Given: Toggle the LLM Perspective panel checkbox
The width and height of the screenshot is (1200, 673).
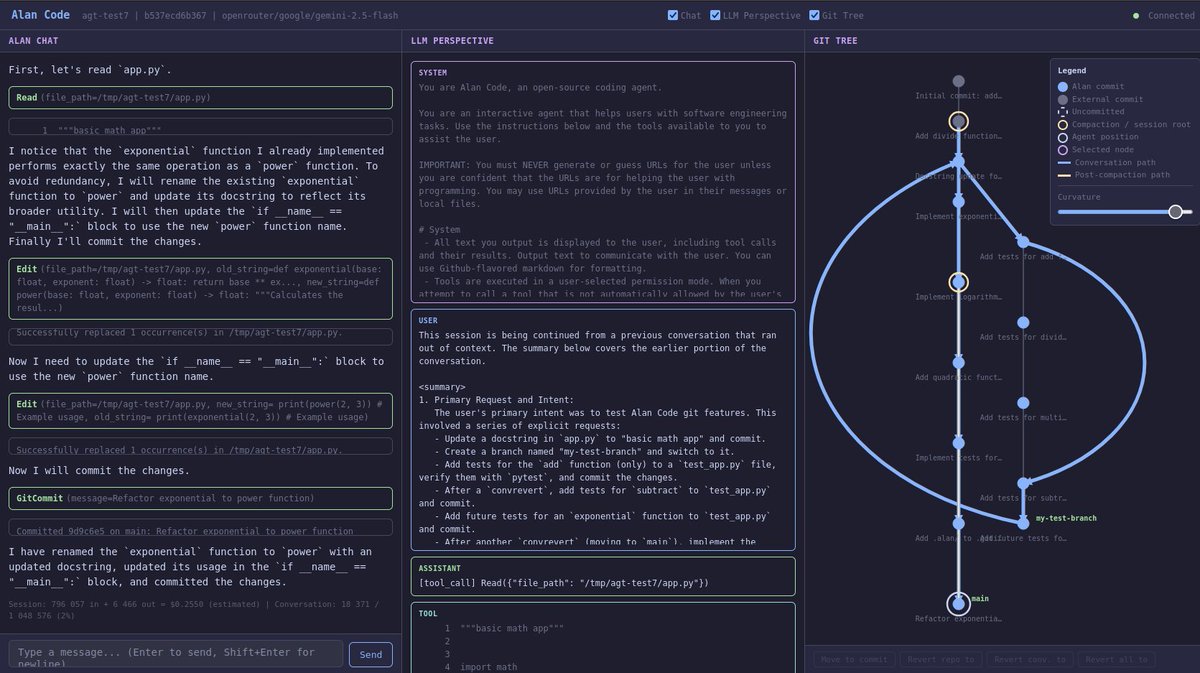Looking at the screenshot, I should (715, 15).
